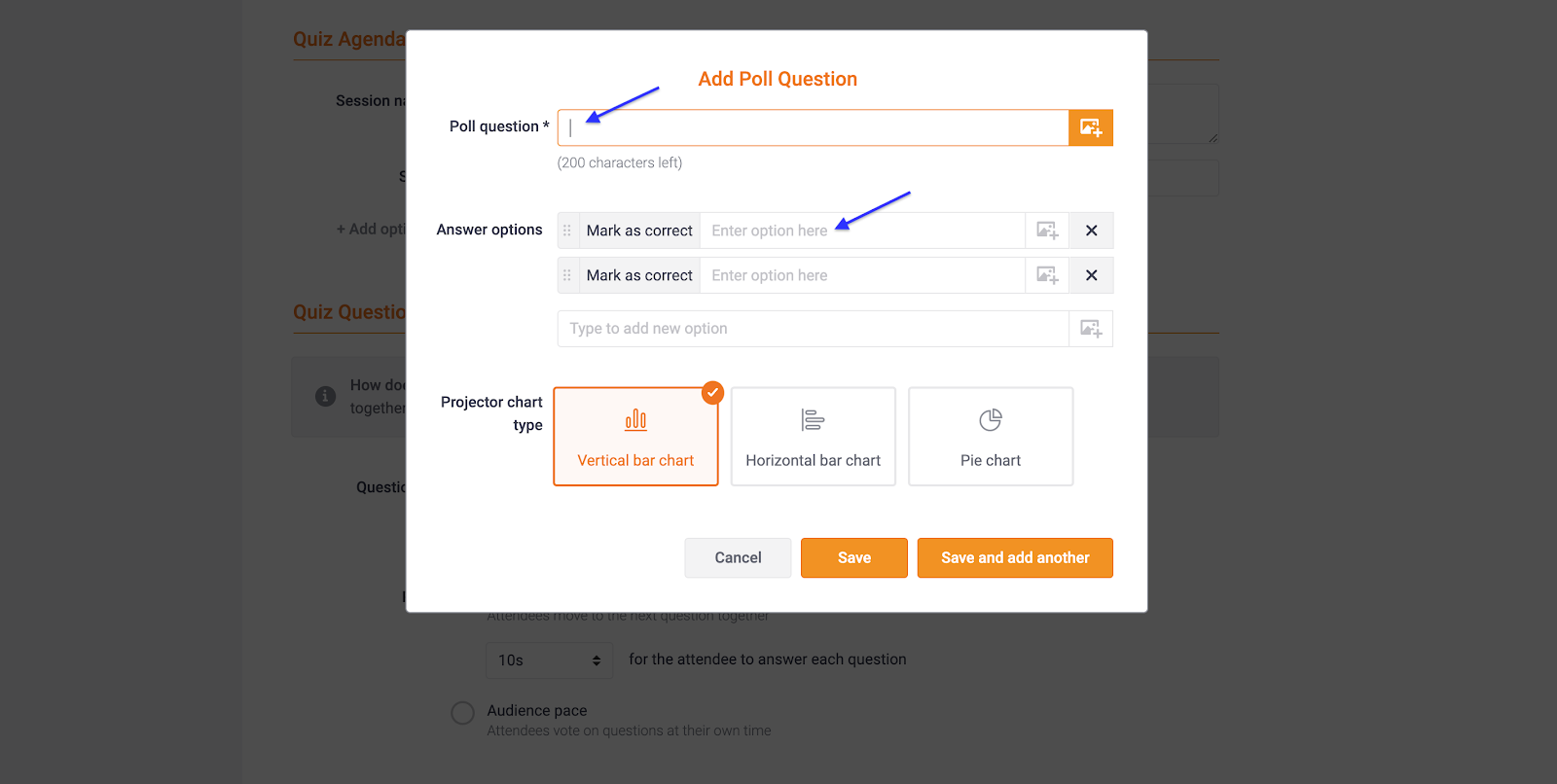Remove the second answer option
1557x784 pixels.
click(1091, 275)
